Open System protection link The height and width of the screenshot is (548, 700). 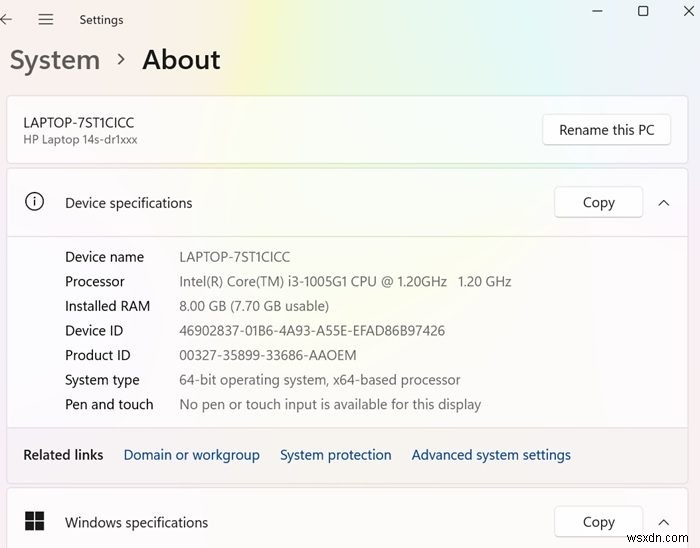[336, 455]
